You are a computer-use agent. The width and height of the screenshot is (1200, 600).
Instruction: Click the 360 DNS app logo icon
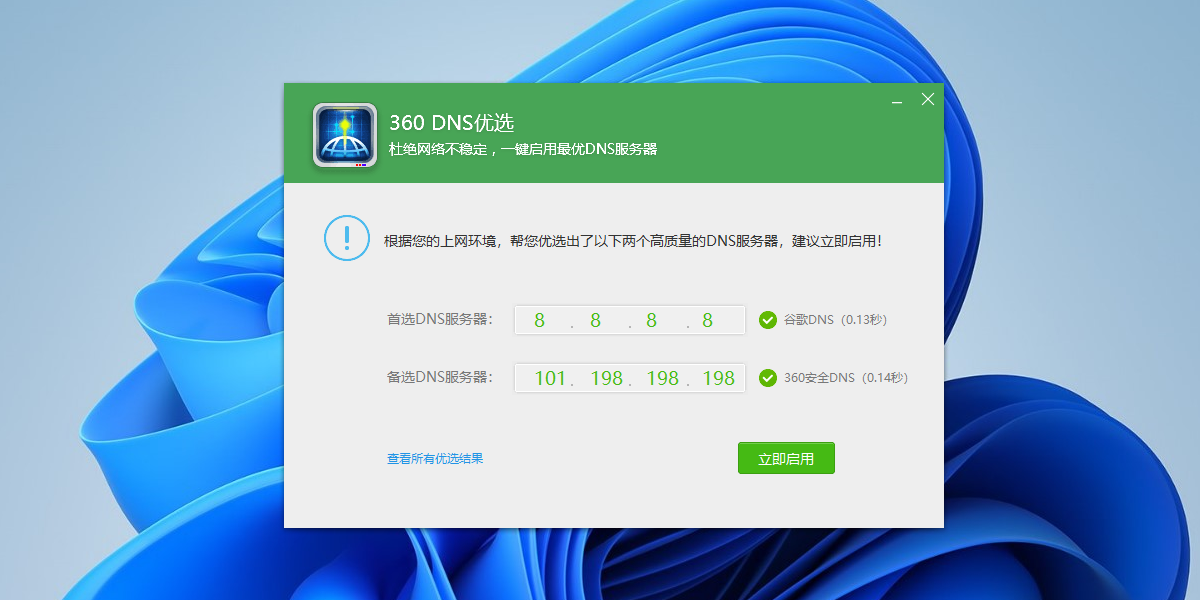pyautogui.click(x=345, y=135)
